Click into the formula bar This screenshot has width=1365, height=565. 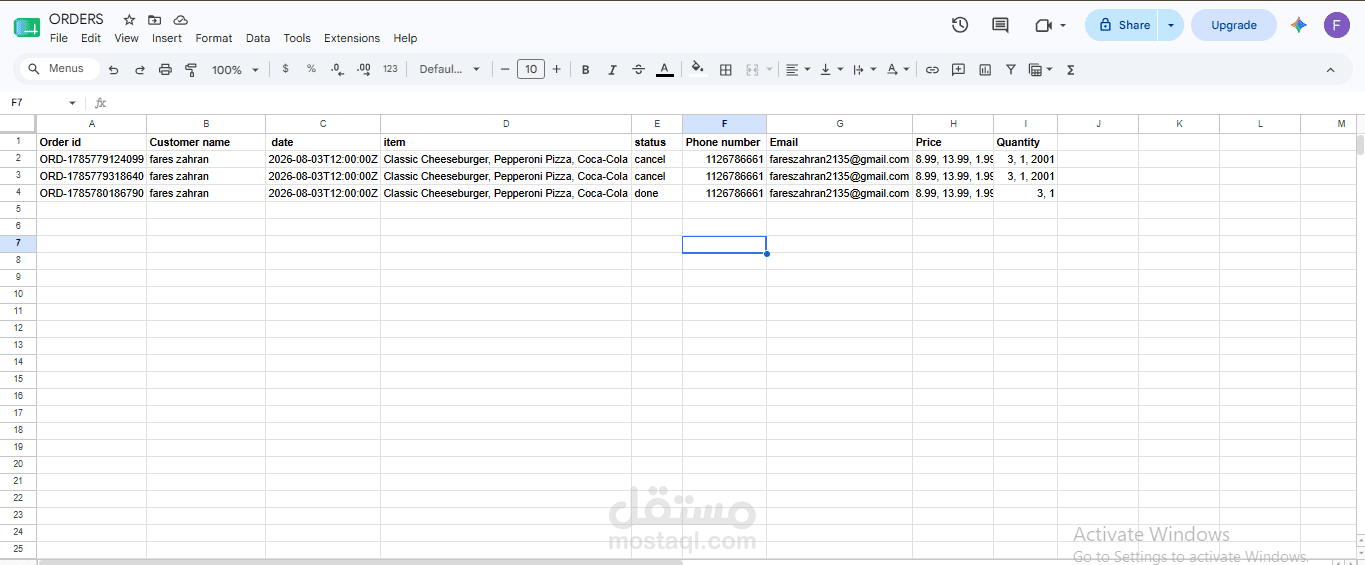[735, 103]
